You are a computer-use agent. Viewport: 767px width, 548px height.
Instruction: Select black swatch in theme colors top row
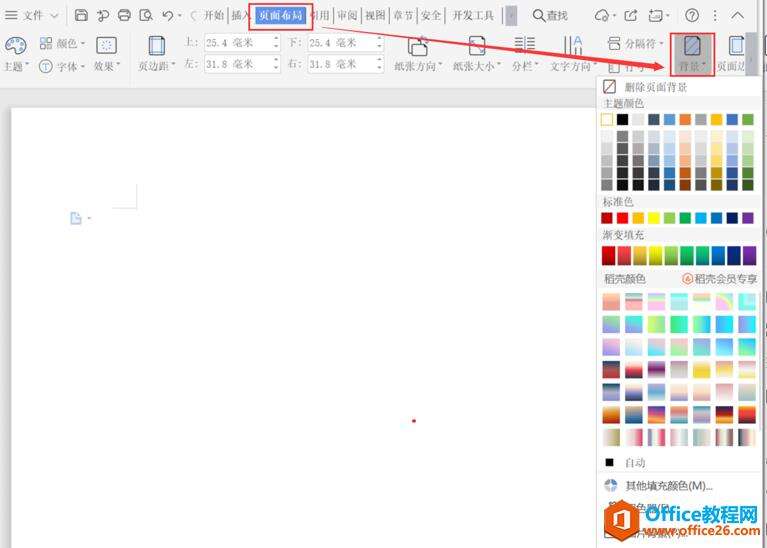tap(623, 120)
